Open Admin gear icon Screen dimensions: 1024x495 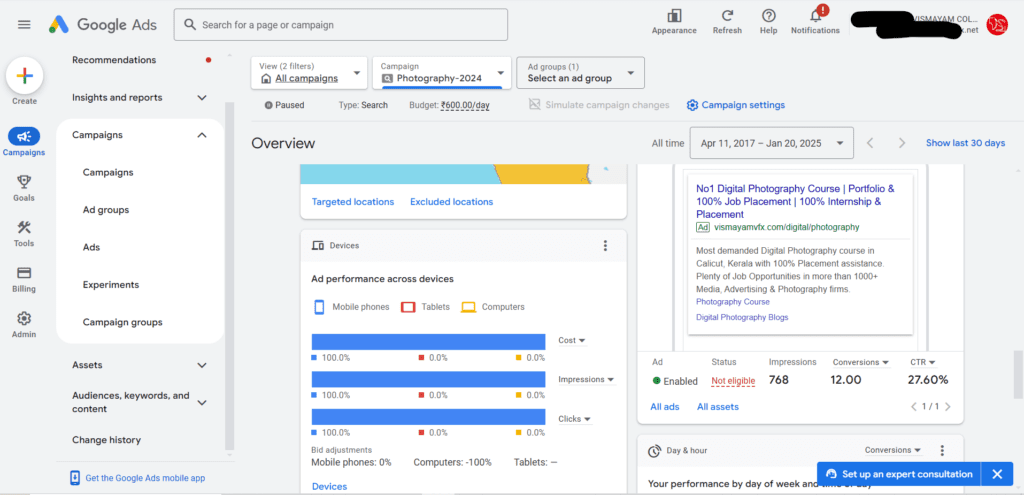(x=24, y=319)
